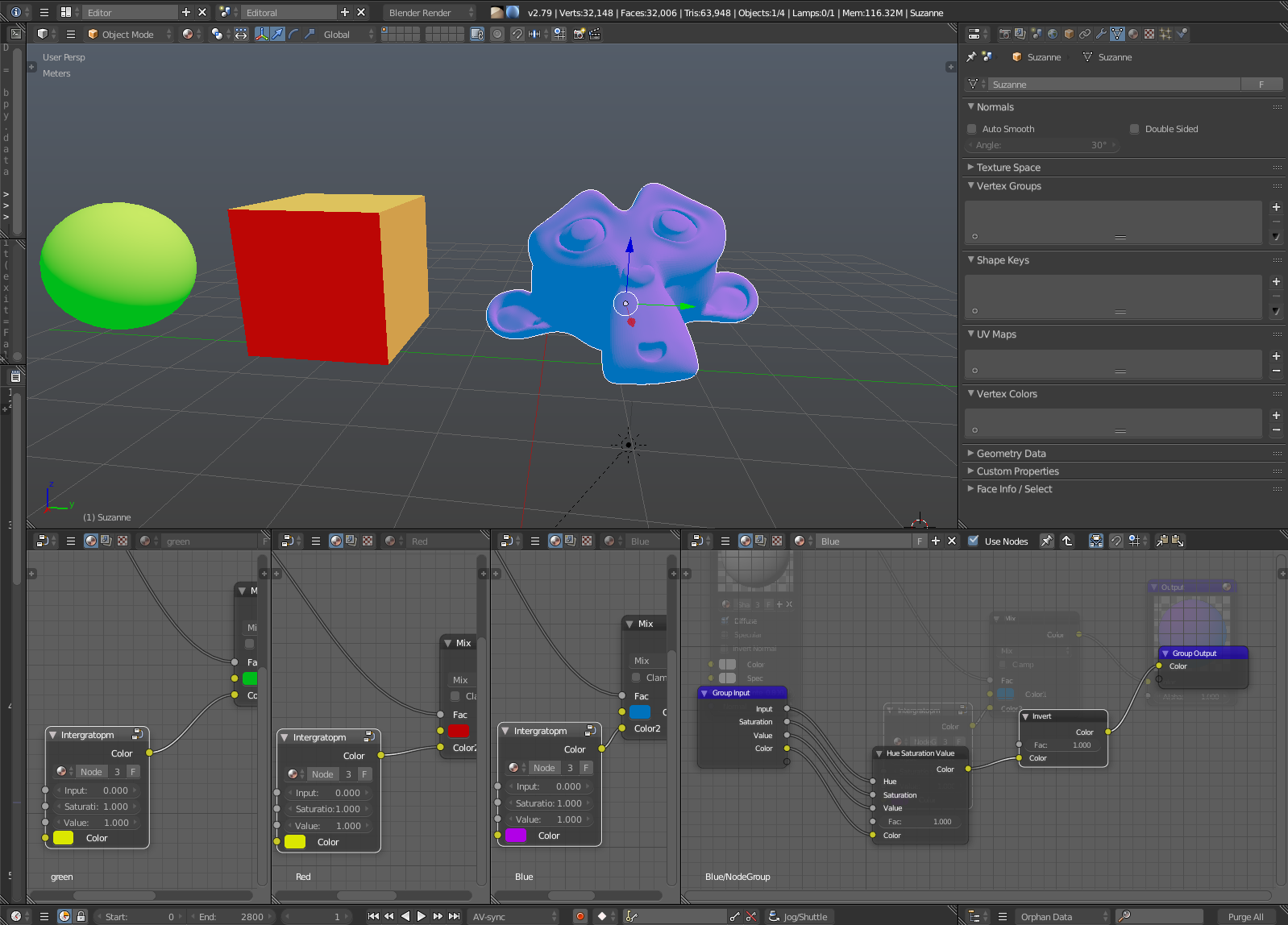The width and height of the screenshot is (1288, 925).
Task: Open the AV-sync playback menu
Action: [514, 916]
